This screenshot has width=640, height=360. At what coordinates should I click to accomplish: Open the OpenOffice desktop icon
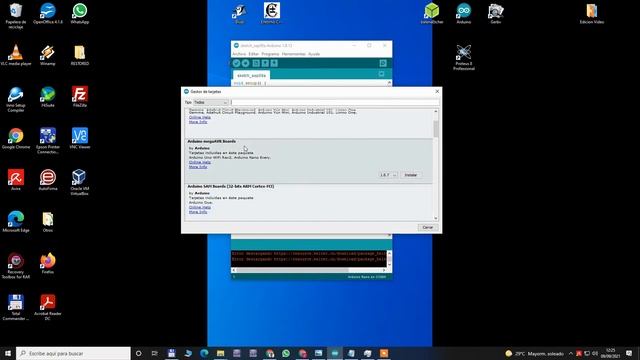pos(48,13)
